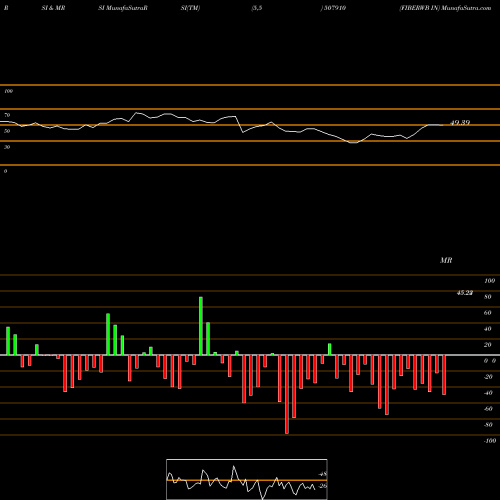This screenshot has width=500, height=500.
Task: Open the mini overview chart thumbnail
Action: [247, 479]
